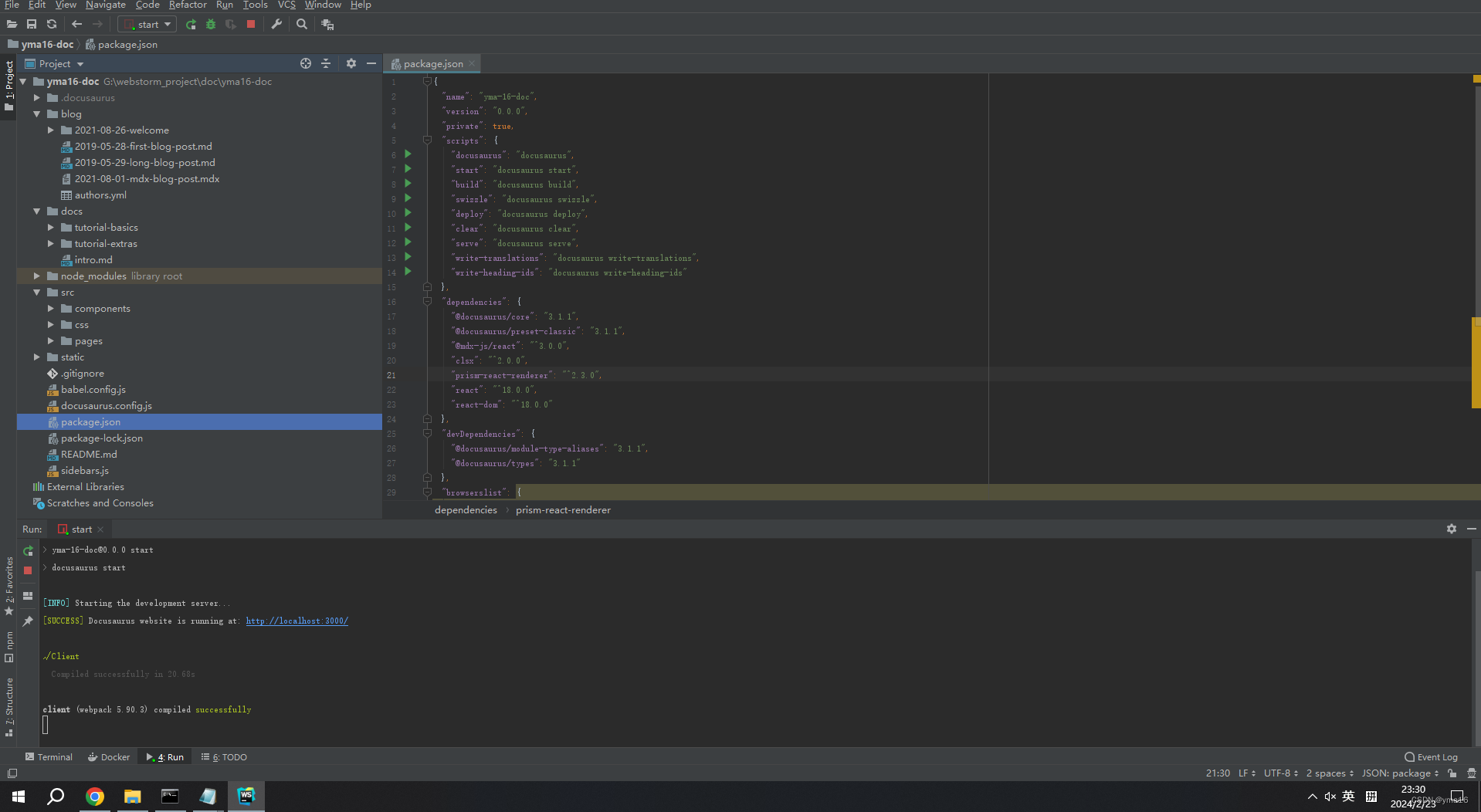Screen dimensions: 1481x812
Task: Open Settings via the wrench icon
Action: click(x=276, y=25)
